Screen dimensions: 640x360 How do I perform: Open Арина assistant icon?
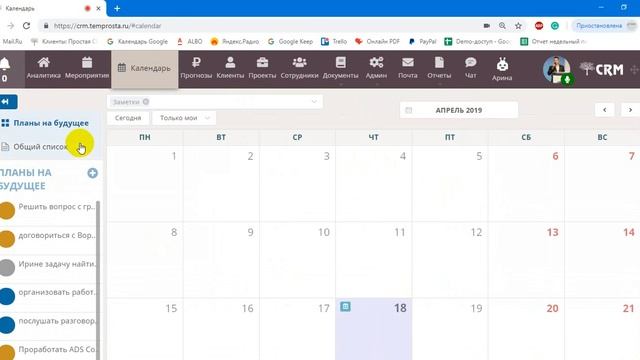[x=502, y=69]
